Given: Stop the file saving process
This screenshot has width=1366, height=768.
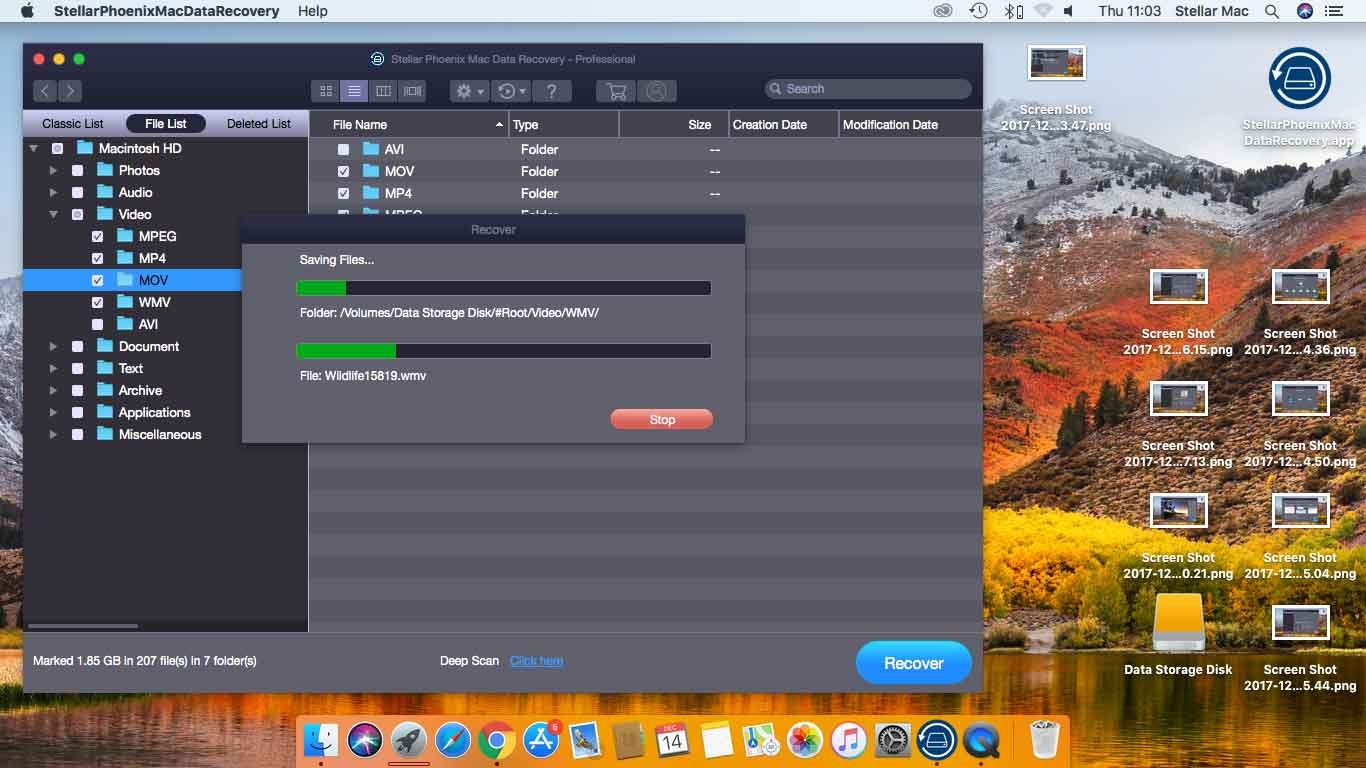Looking at the screenshot, I should 662,420.
